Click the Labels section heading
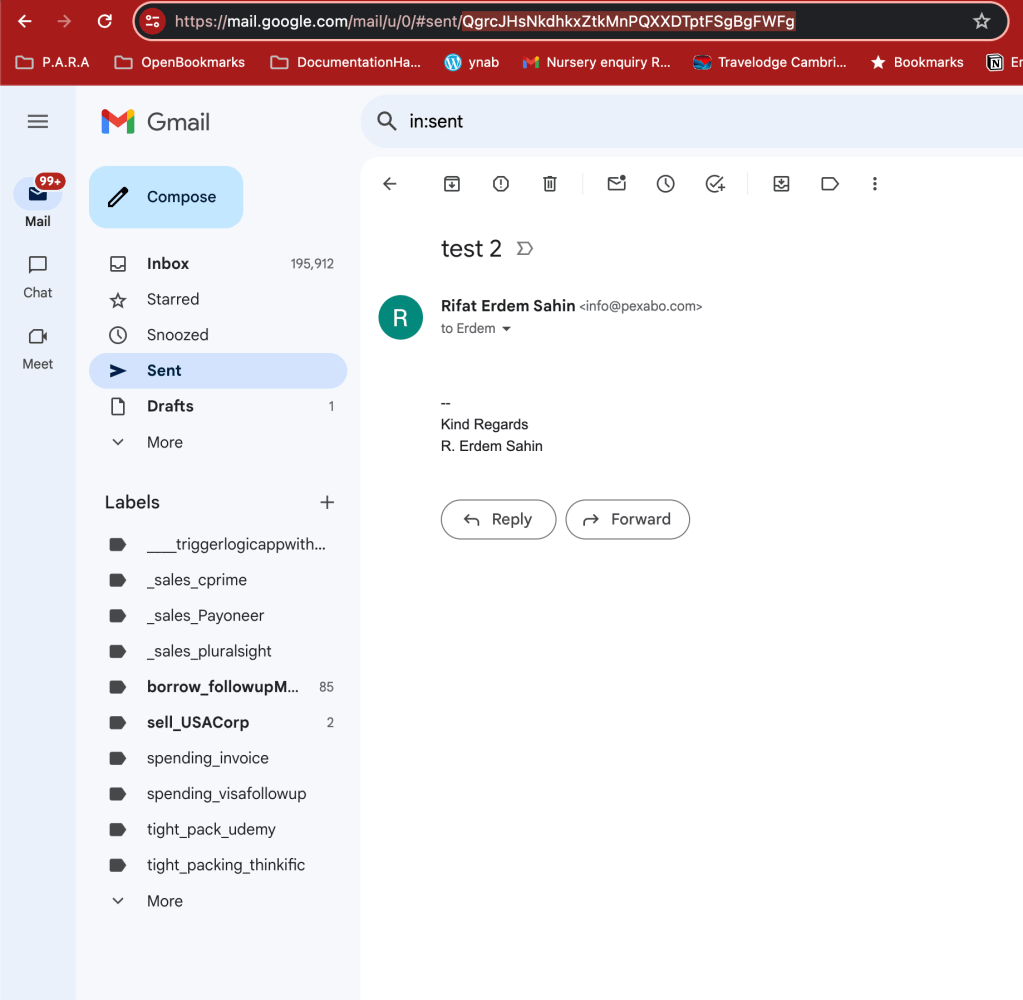Screen dimensions: 1023x1000 click(x=132, y=502)
